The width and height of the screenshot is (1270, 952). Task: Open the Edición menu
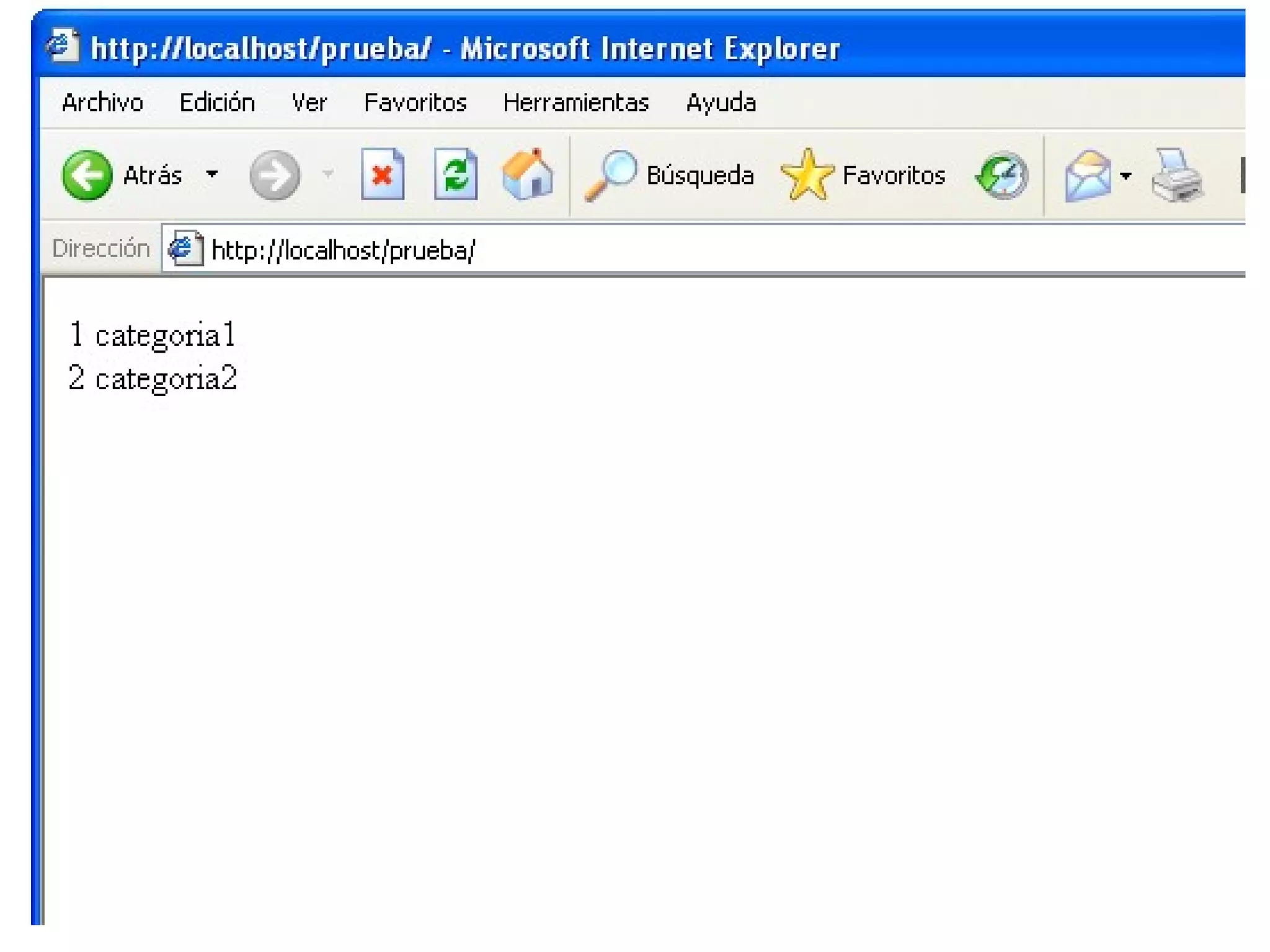(x=217, y=103)
